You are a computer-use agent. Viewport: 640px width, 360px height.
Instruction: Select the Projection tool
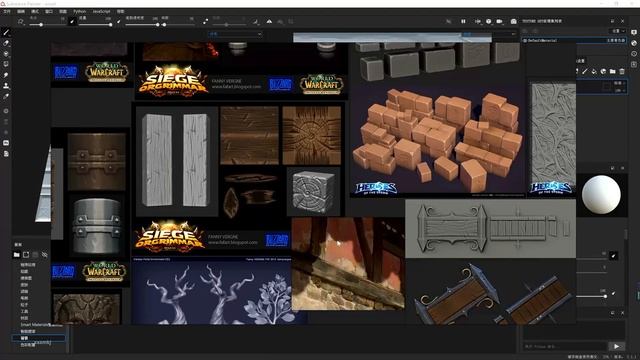[x=6, y=53]
